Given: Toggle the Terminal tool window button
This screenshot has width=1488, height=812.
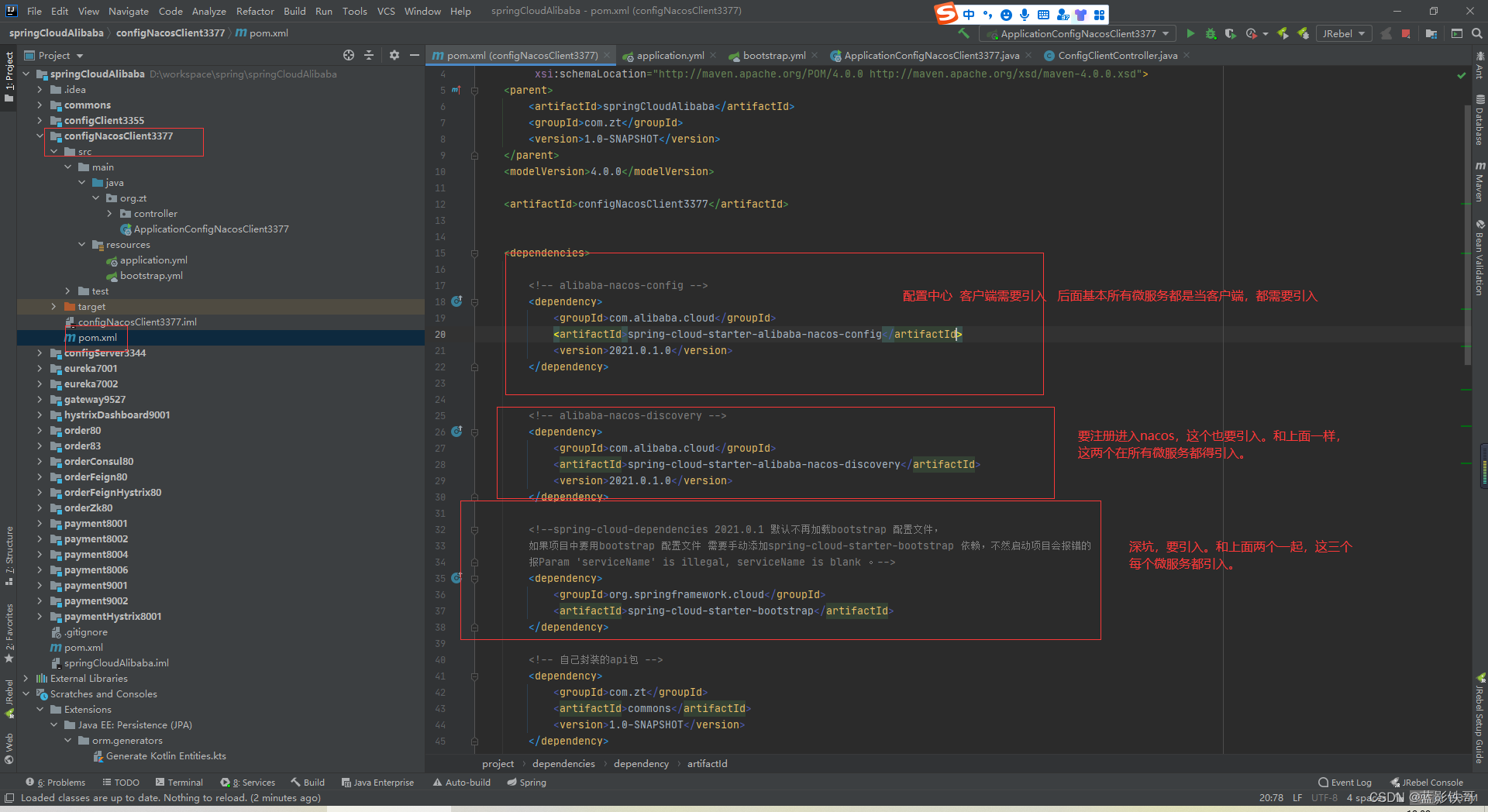Looking at the screenshot, I should [x=179, y=783].
